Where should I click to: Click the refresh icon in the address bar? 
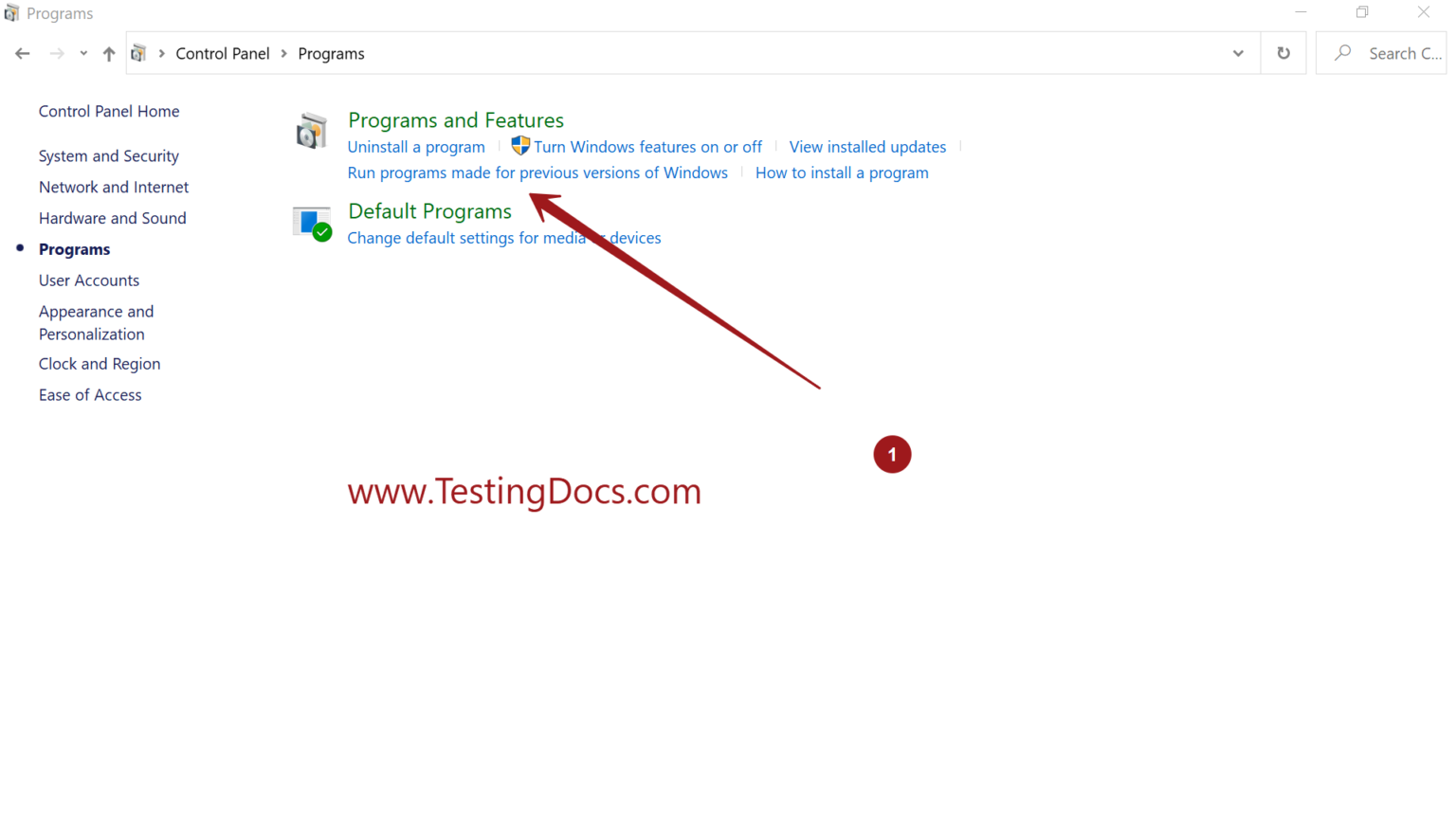(x=1283, y=53)
